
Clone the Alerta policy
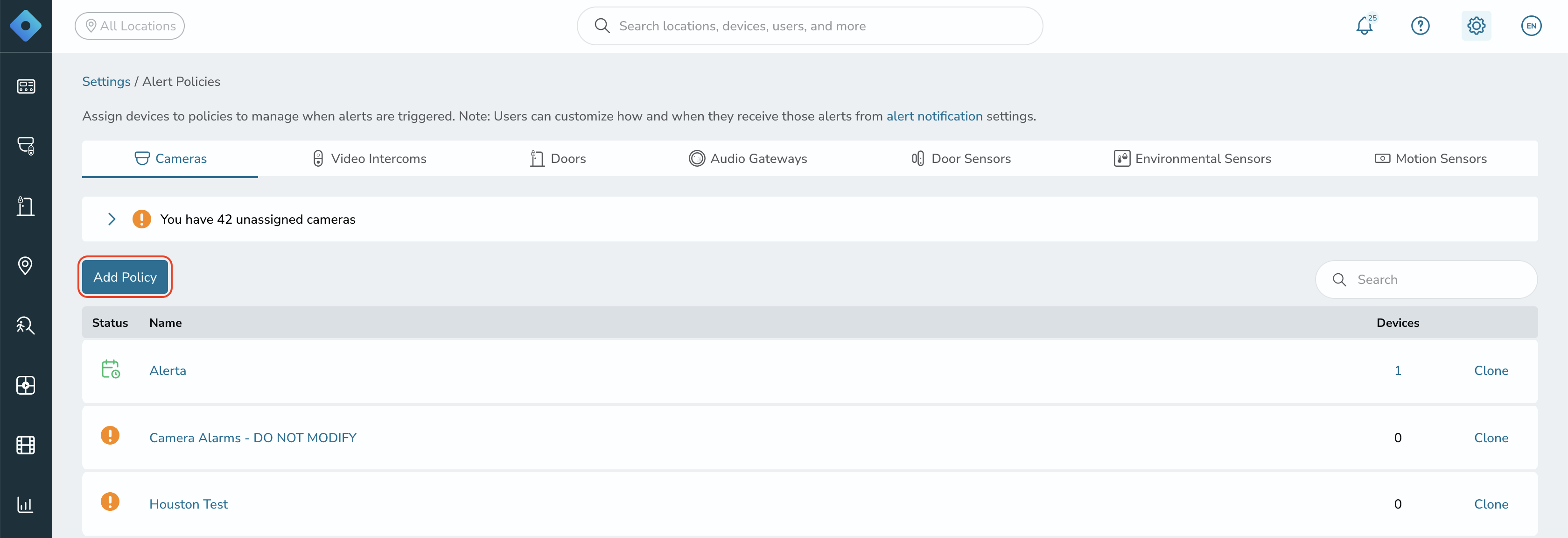(x=1491, y=371)
